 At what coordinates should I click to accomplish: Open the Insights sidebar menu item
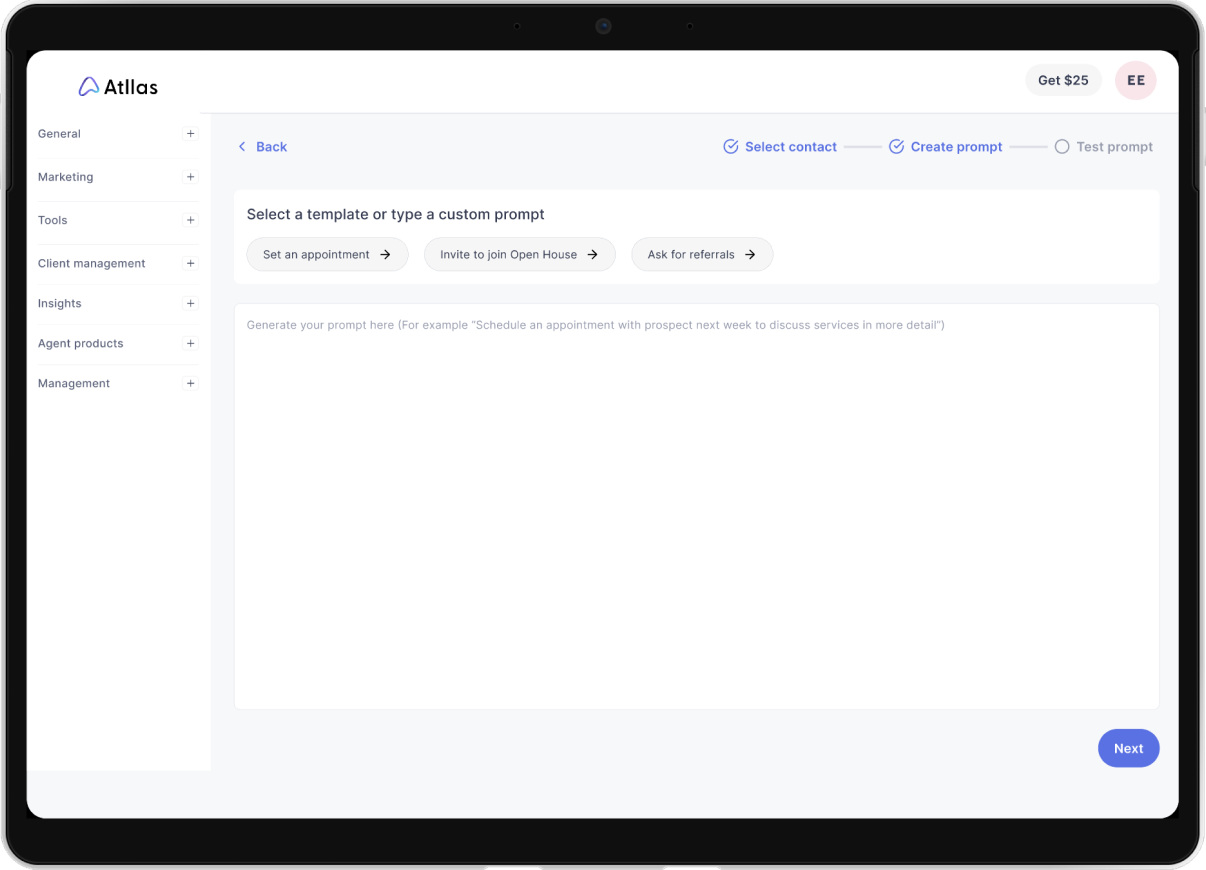[60, 304]
